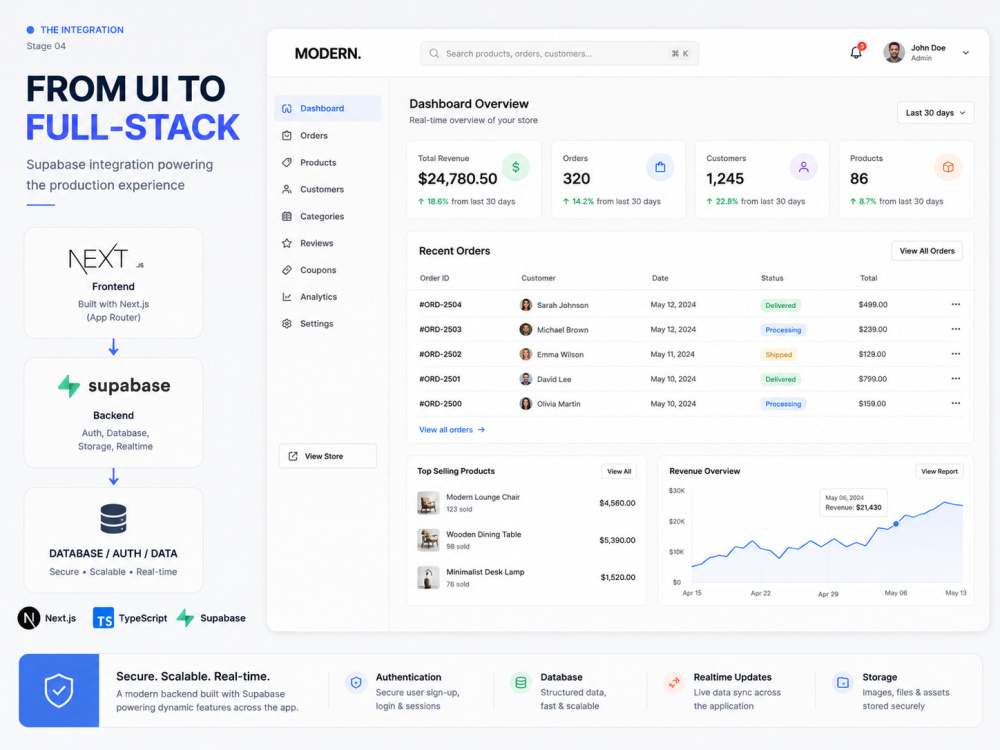The image size is (1000, 750).
Task: Open Products in the sidebar
Action: (328, 163)
